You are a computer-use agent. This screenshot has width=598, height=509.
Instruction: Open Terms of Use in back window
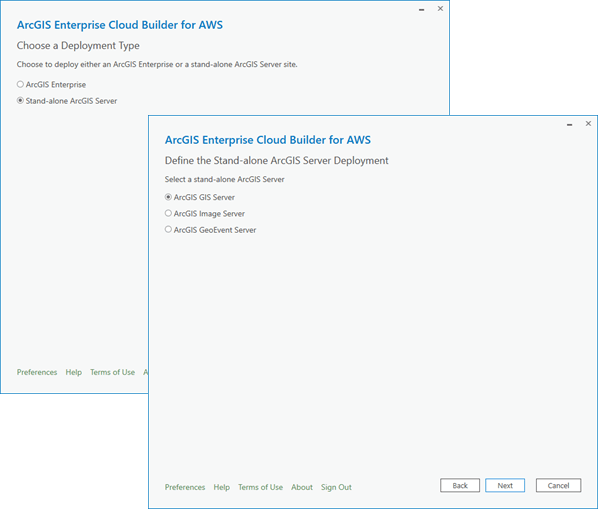113,372
